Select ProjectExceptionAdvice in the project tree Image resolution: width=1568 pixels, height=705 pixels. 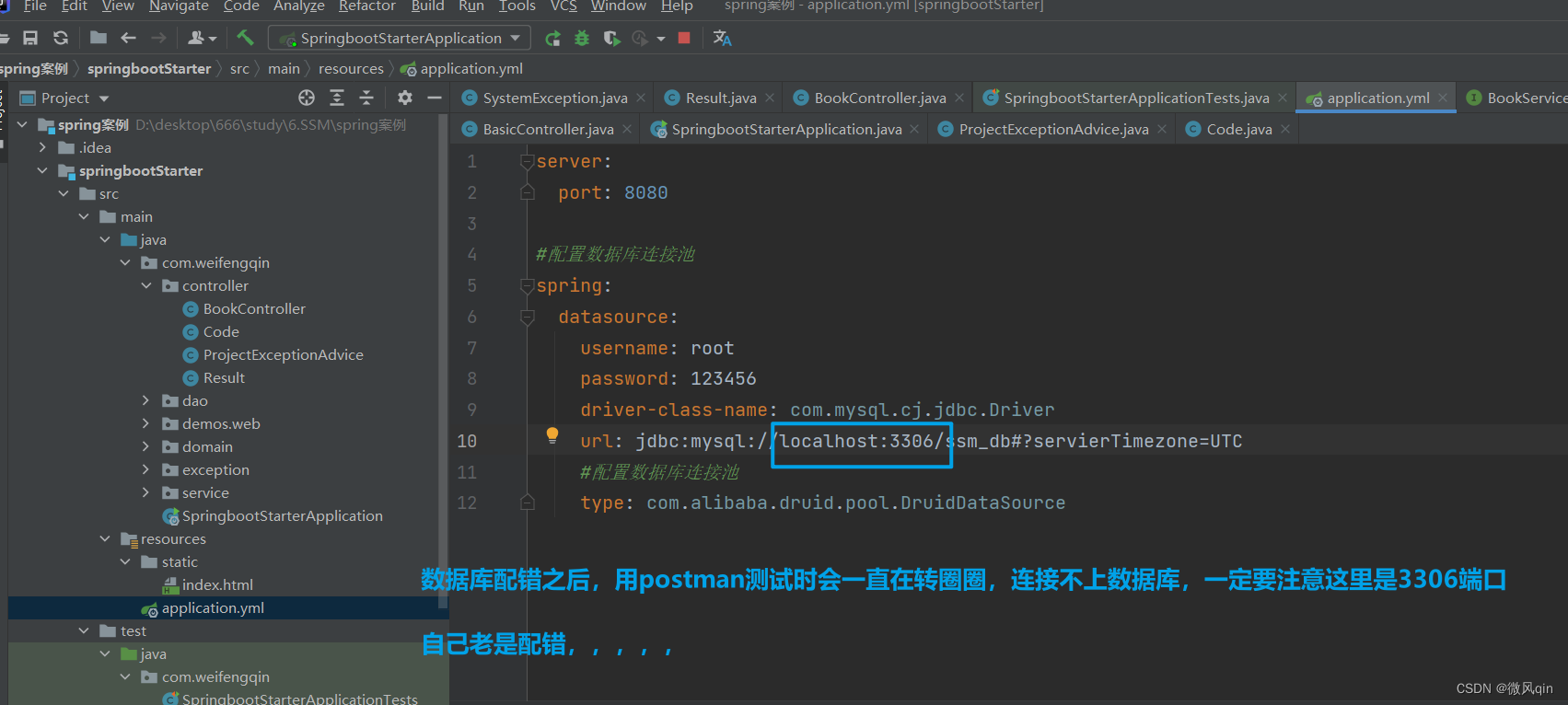coord(283,354)
